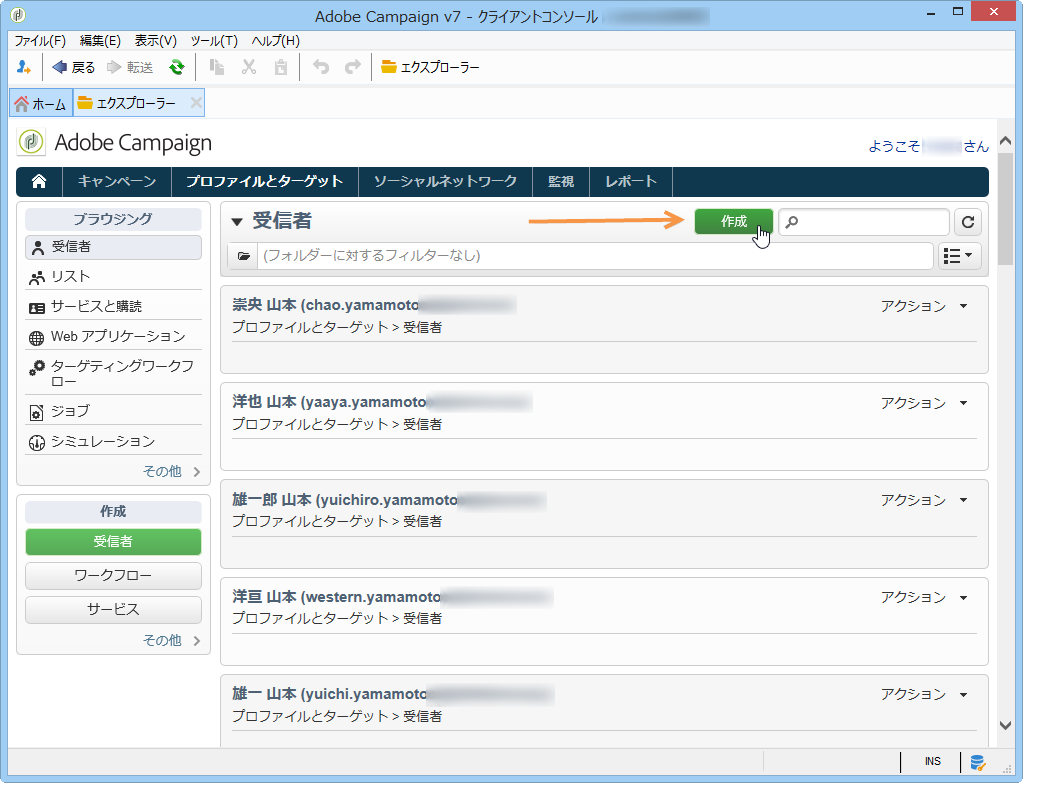
Task: Open the ツール(T) menu
Action: click(214, 40)
